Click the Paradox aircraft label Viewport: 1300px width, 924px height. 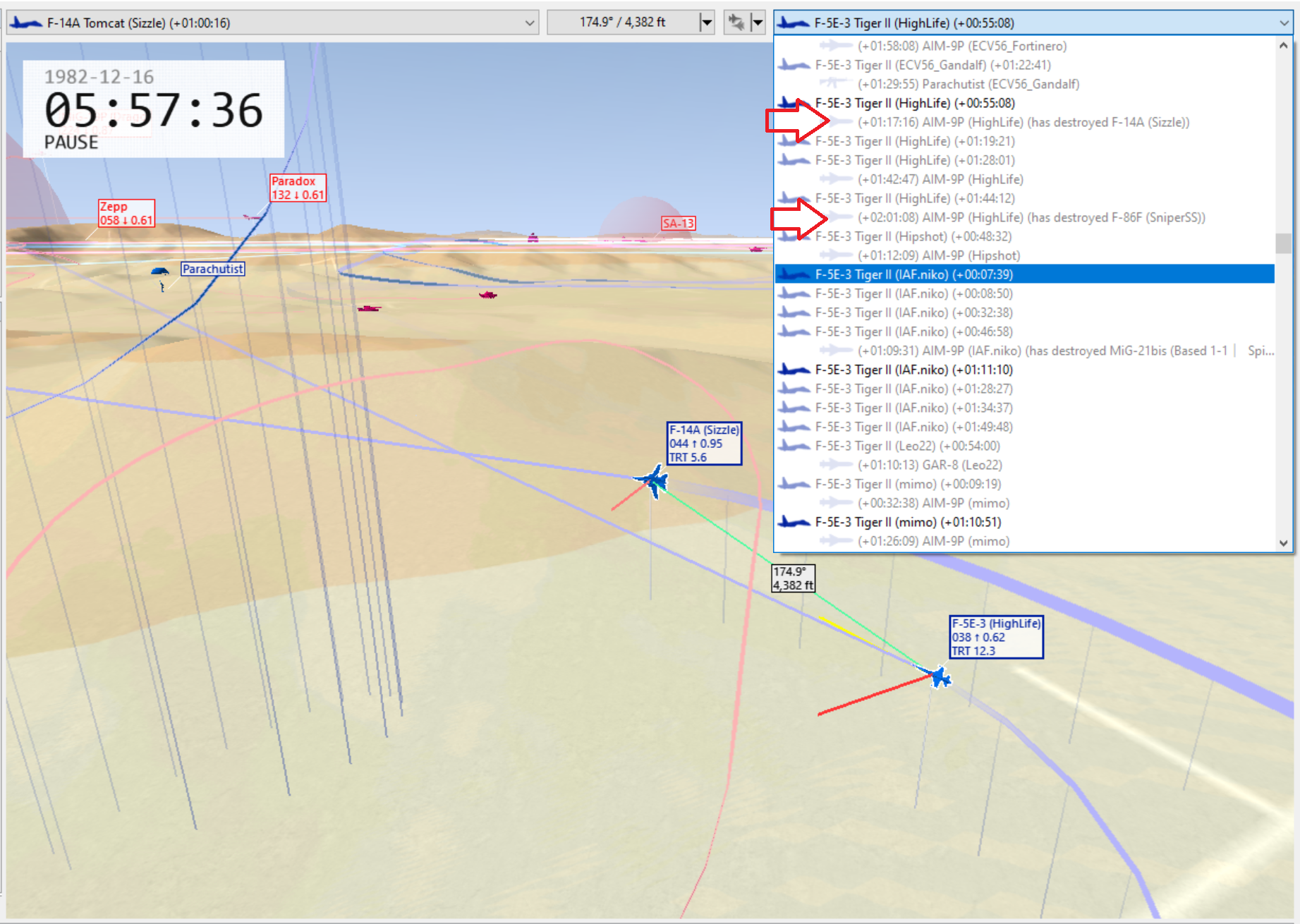(x=298, y=188)
